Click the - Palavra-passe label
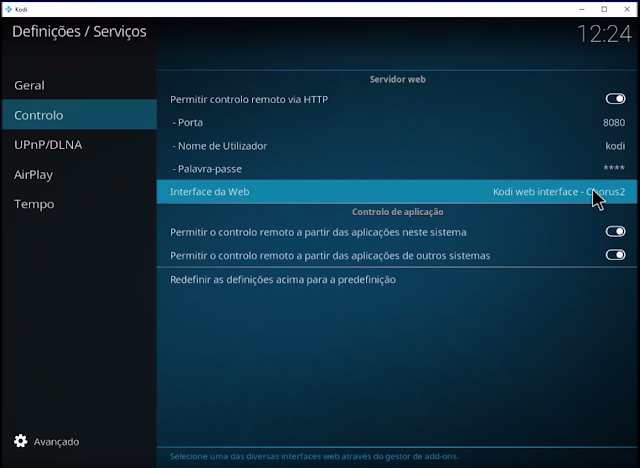The image size is (640, 468). tap(207, 169)
